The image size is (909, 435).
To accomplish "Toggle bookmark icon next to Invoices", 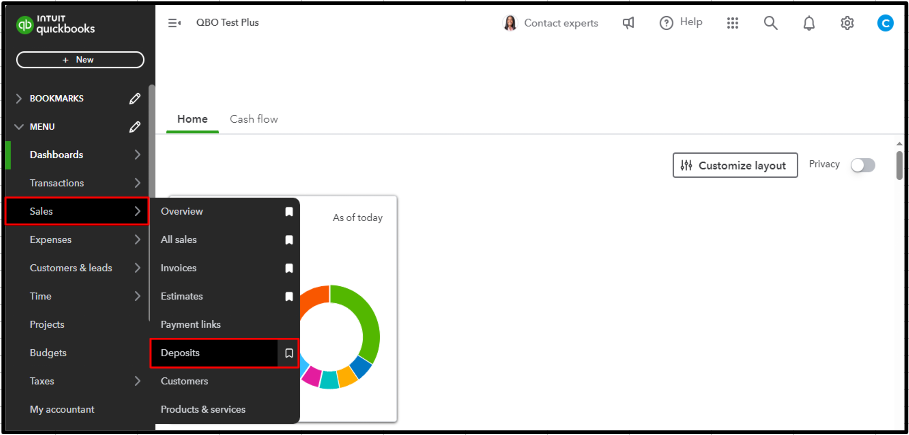I will point(289,268).
